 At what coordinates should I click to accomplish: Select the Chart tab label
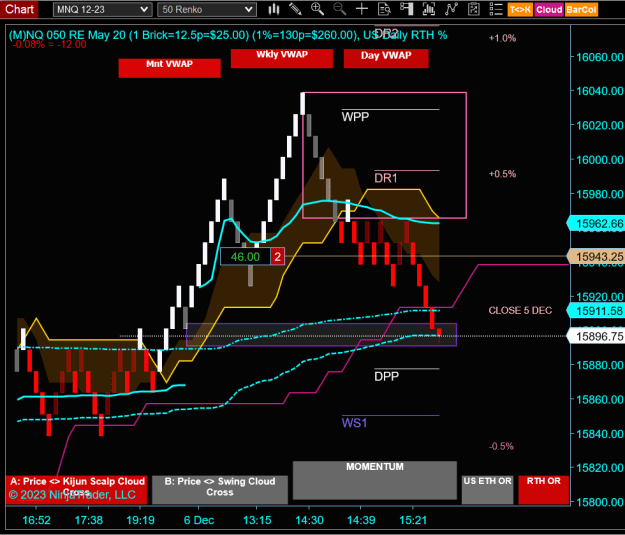click(19, 9)
